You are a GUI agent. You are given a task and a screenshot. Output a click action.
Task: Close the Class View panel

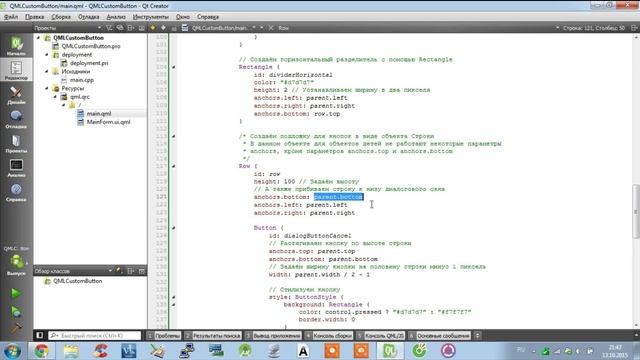click(142, 271)
